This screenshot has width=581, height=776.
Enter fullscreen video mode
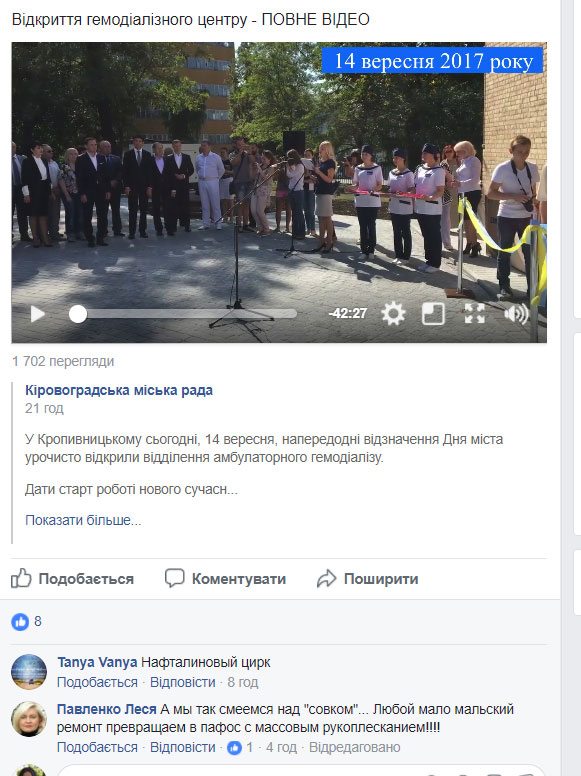475,314
